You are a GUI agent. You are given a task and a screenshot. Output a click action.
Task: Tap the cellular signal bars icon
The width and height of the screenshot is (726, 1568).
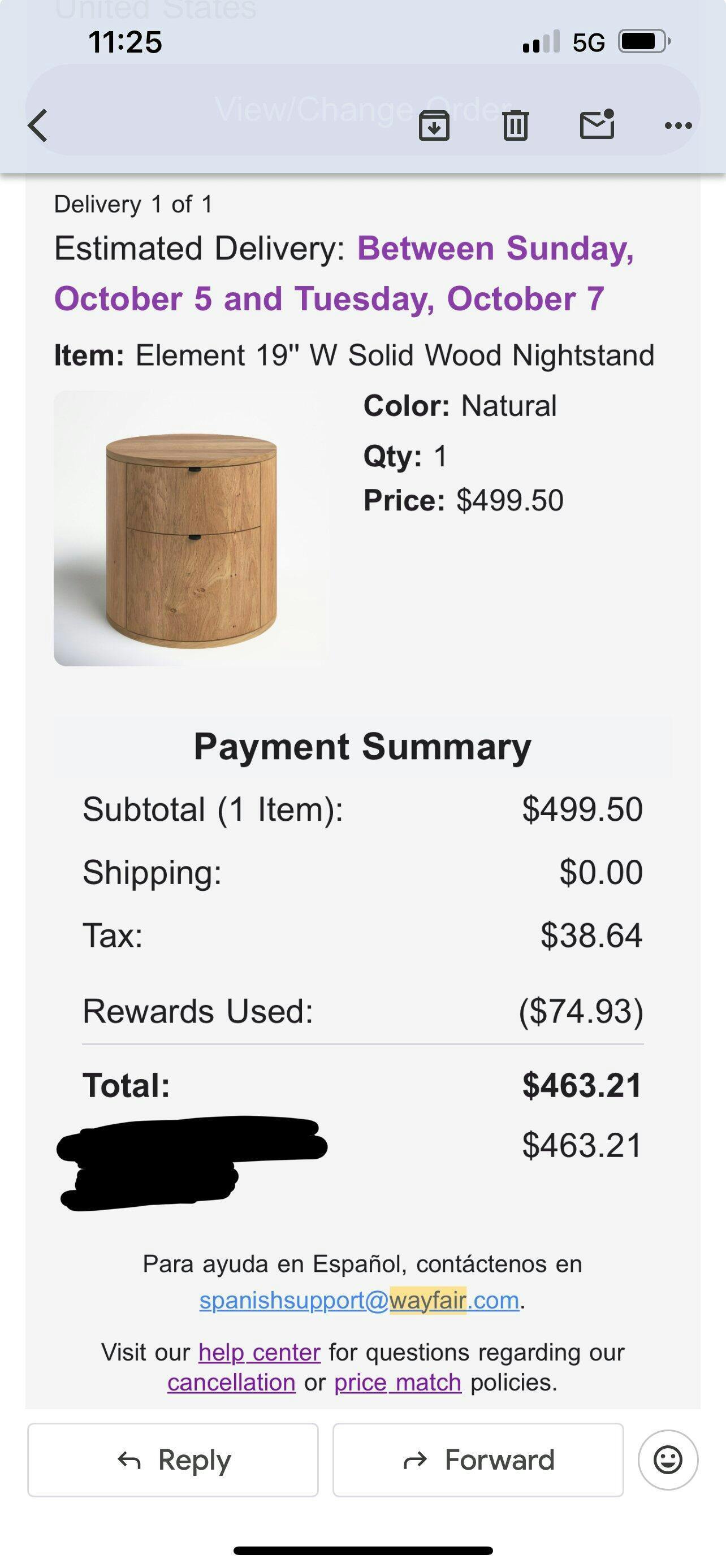(541, 41)
